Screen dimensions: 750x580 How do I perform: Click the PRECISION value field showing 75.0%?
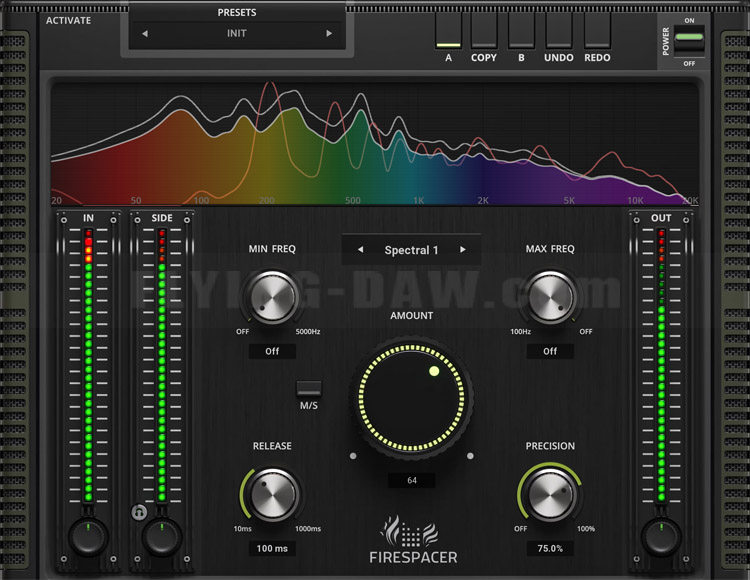(550, 548)
